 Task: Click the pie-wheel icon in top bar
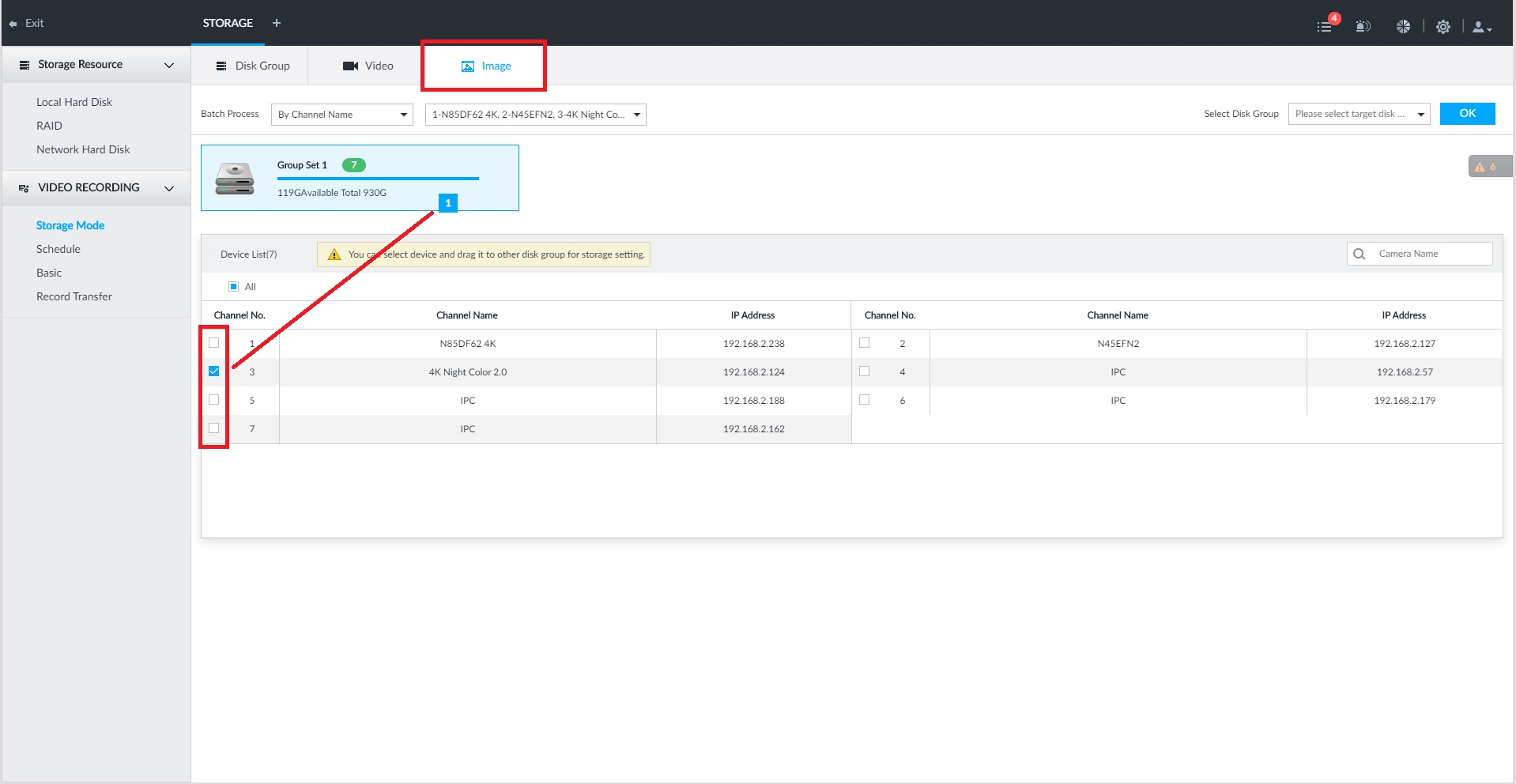[1403, 26]
